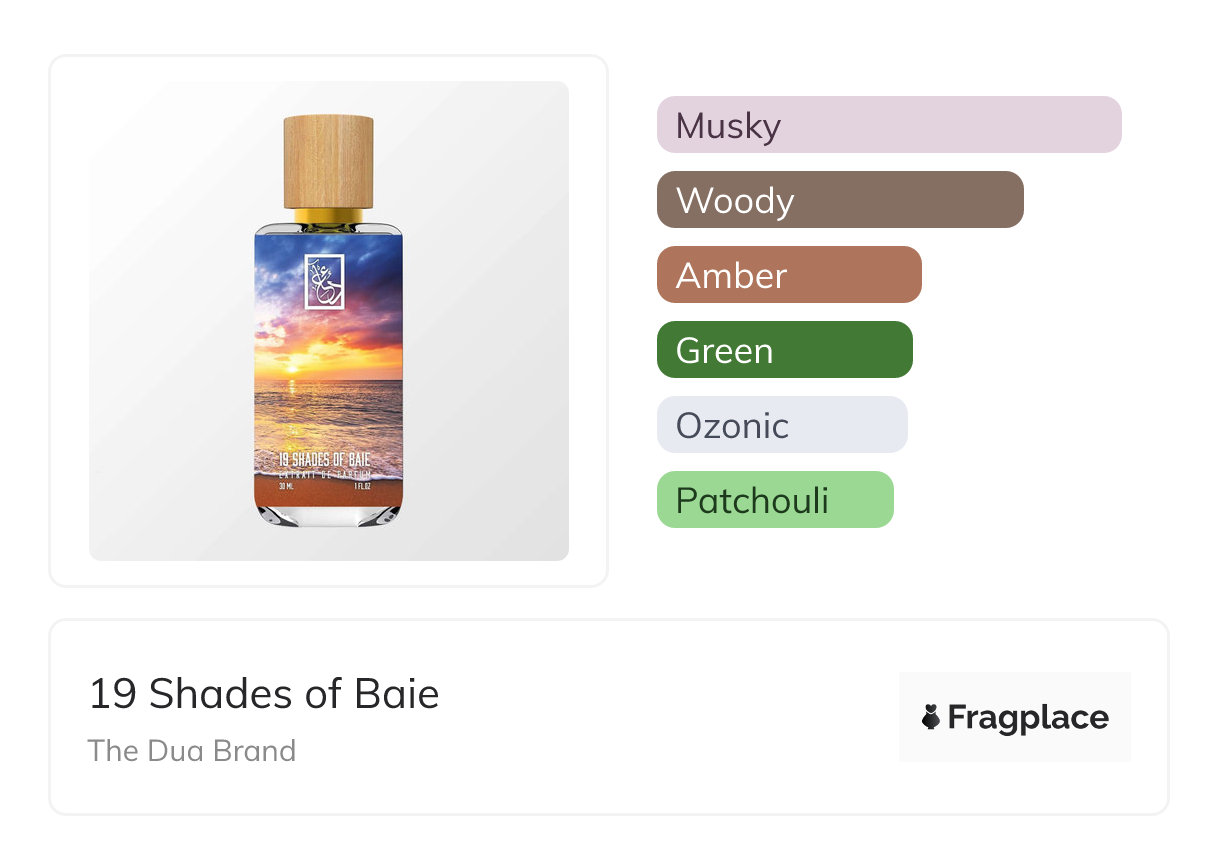The image size is (1218, 864).
Task: Click the clear glass base of the bottle
Action: 328,515
